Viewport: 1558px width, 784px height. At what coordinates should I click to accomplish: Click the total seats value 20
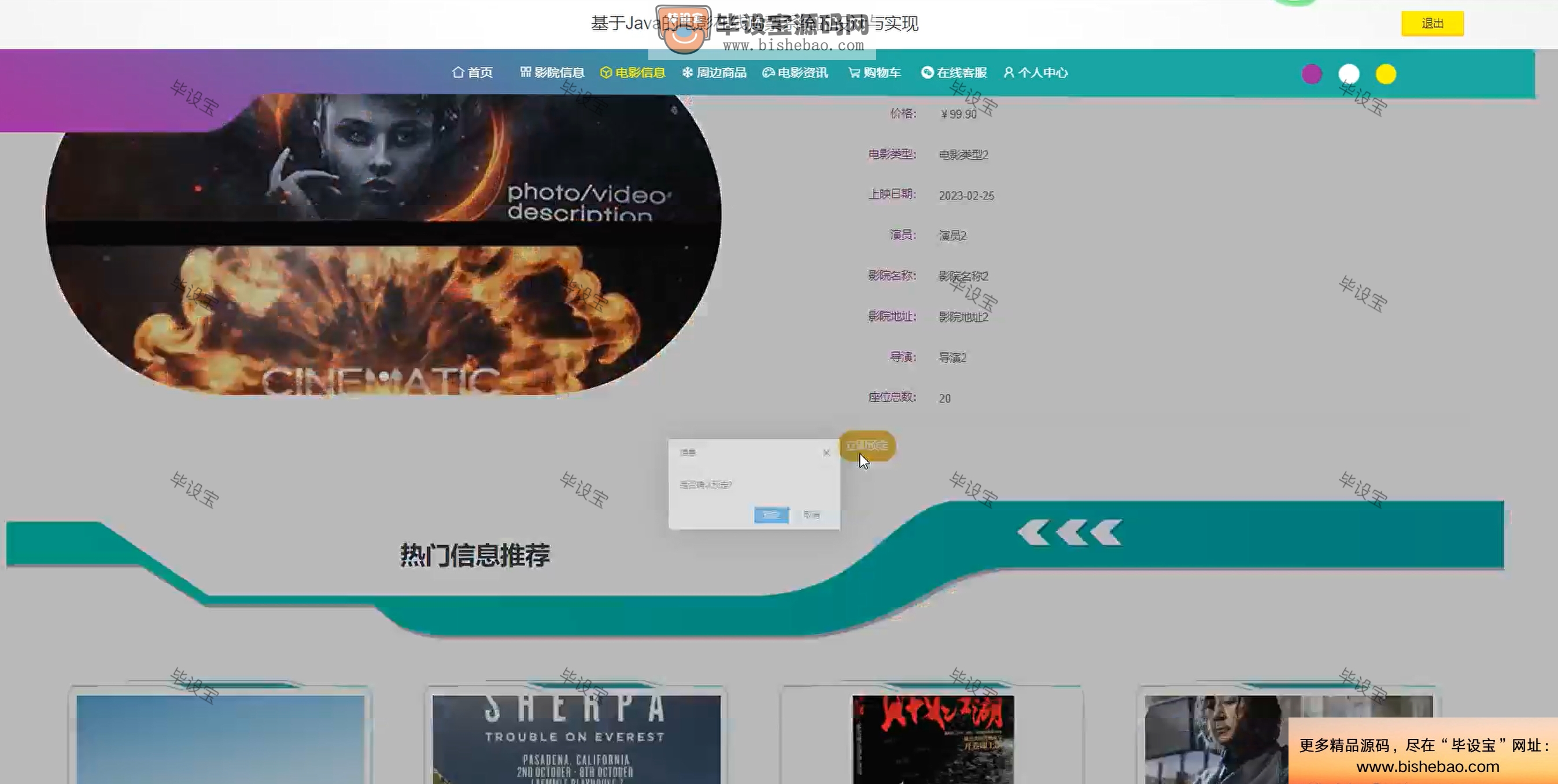tap(945, 398)
